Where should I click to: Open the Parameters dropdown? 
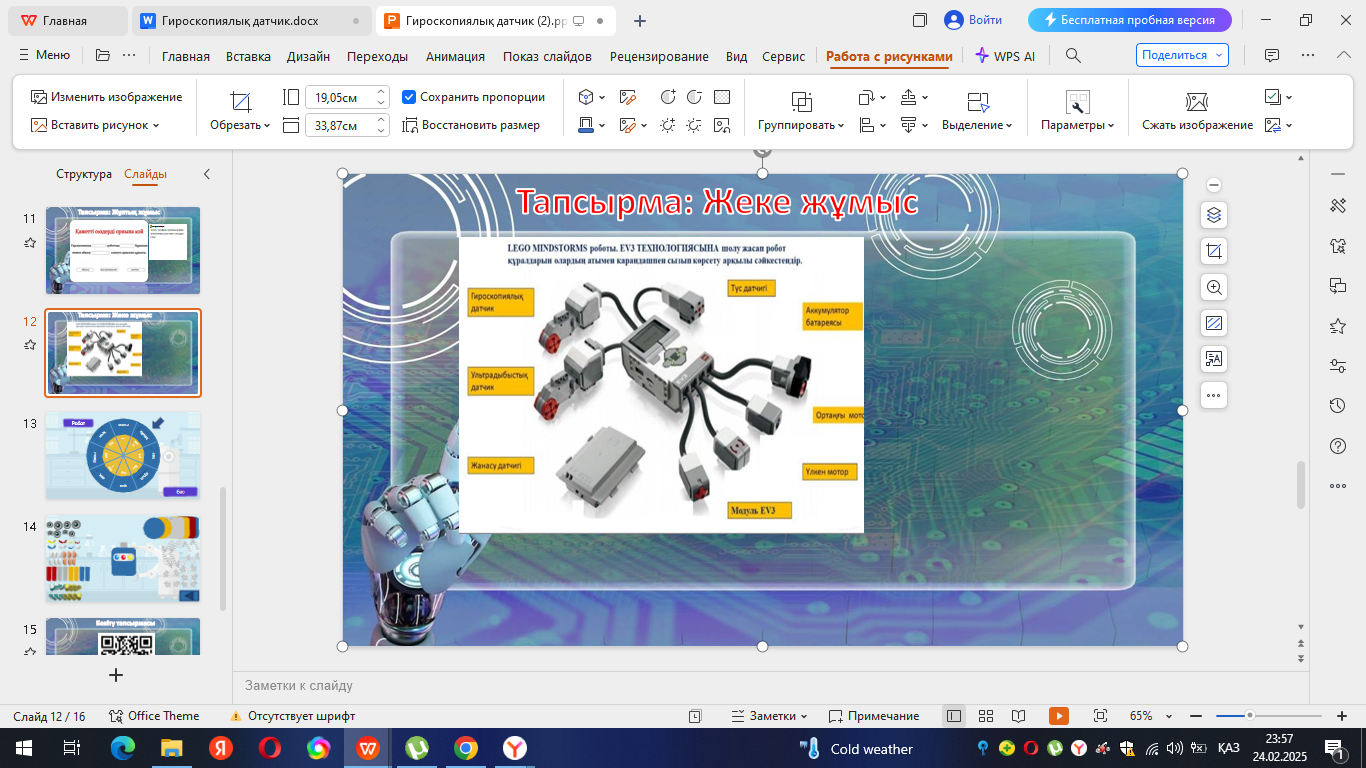(x=1077, y=125)
